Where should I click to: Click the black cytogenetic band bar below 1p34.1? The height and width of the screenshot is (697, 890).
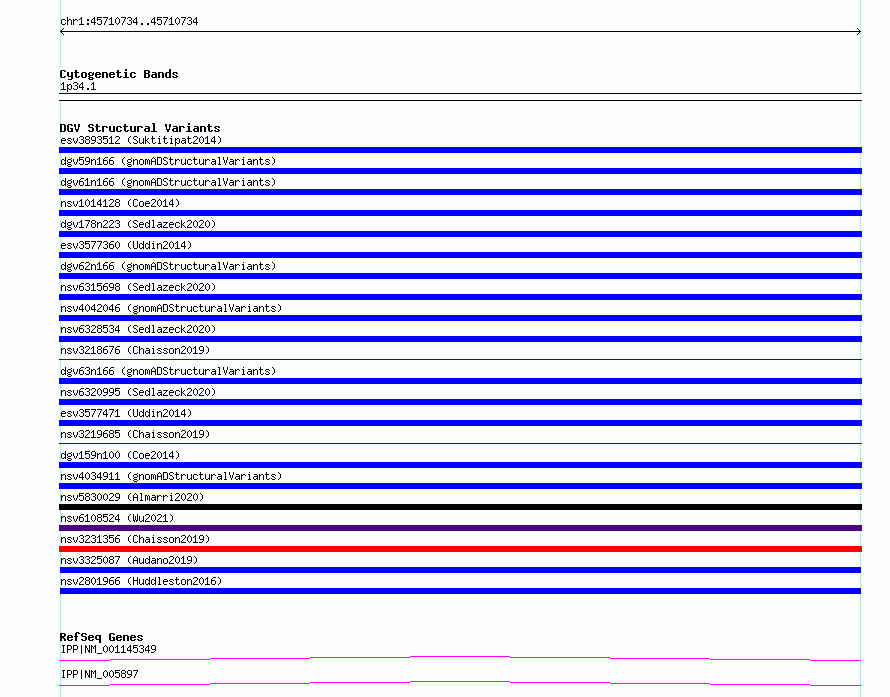[x=460, y=97]
